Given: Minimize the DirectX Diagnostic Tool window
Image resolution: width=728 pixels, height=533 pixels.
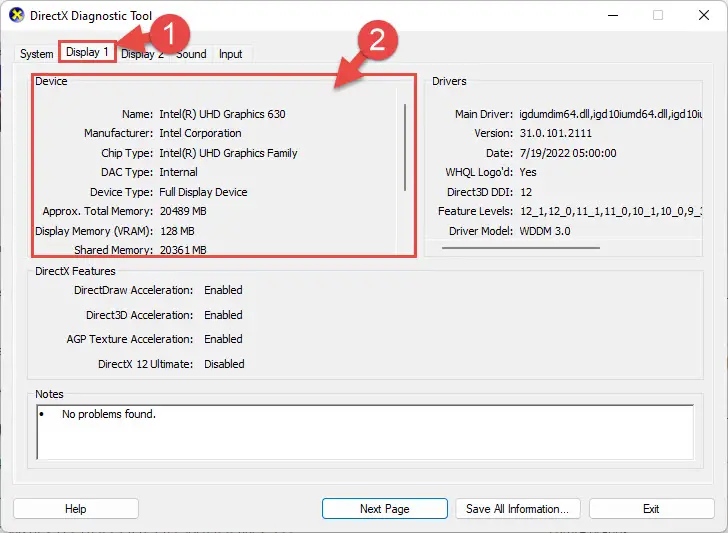Looking at the screenshot, I should 613,15.
